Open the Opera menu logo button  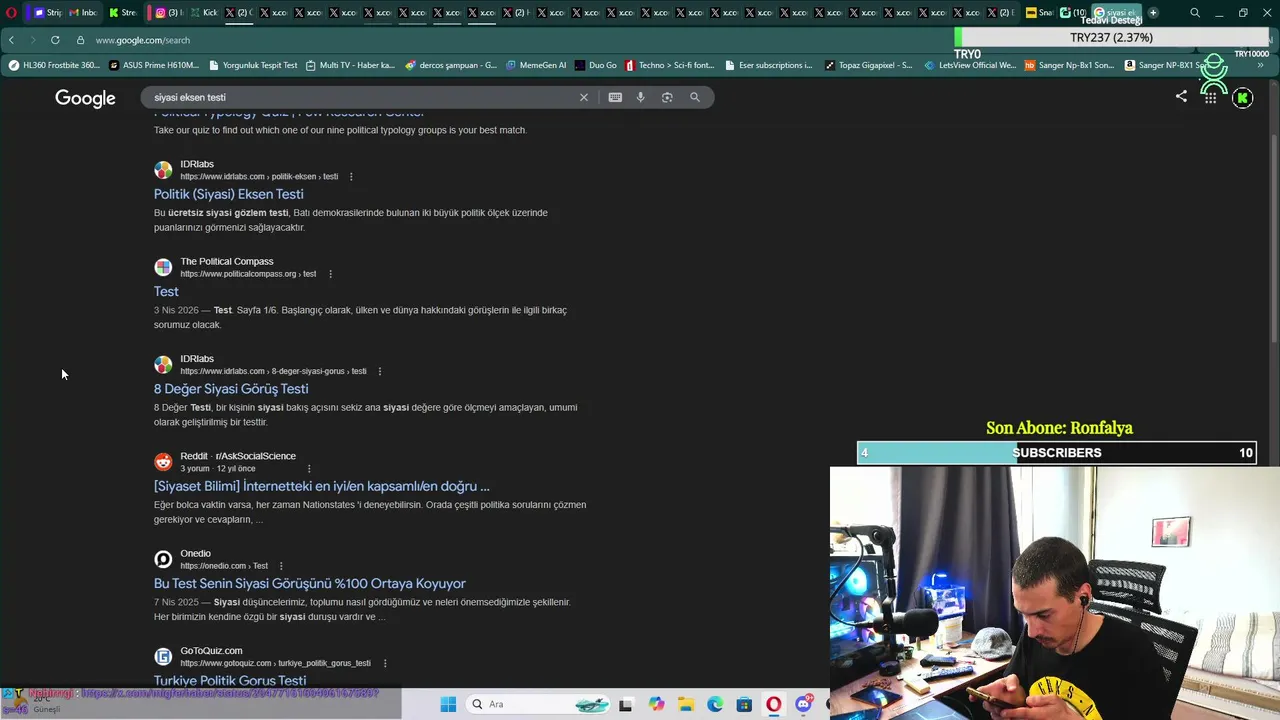coord(11,13)
